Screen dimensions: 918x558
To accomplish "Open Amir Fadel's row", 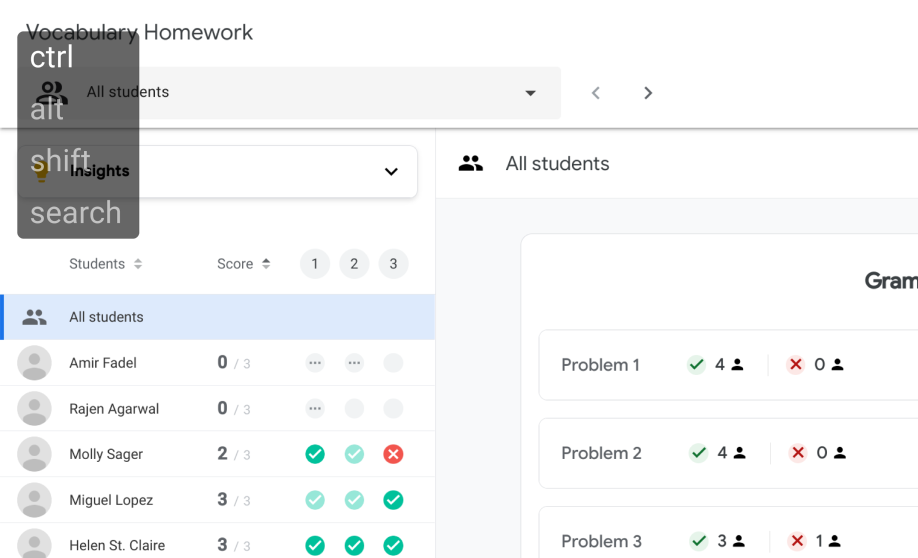I will (x=218, y=362).
